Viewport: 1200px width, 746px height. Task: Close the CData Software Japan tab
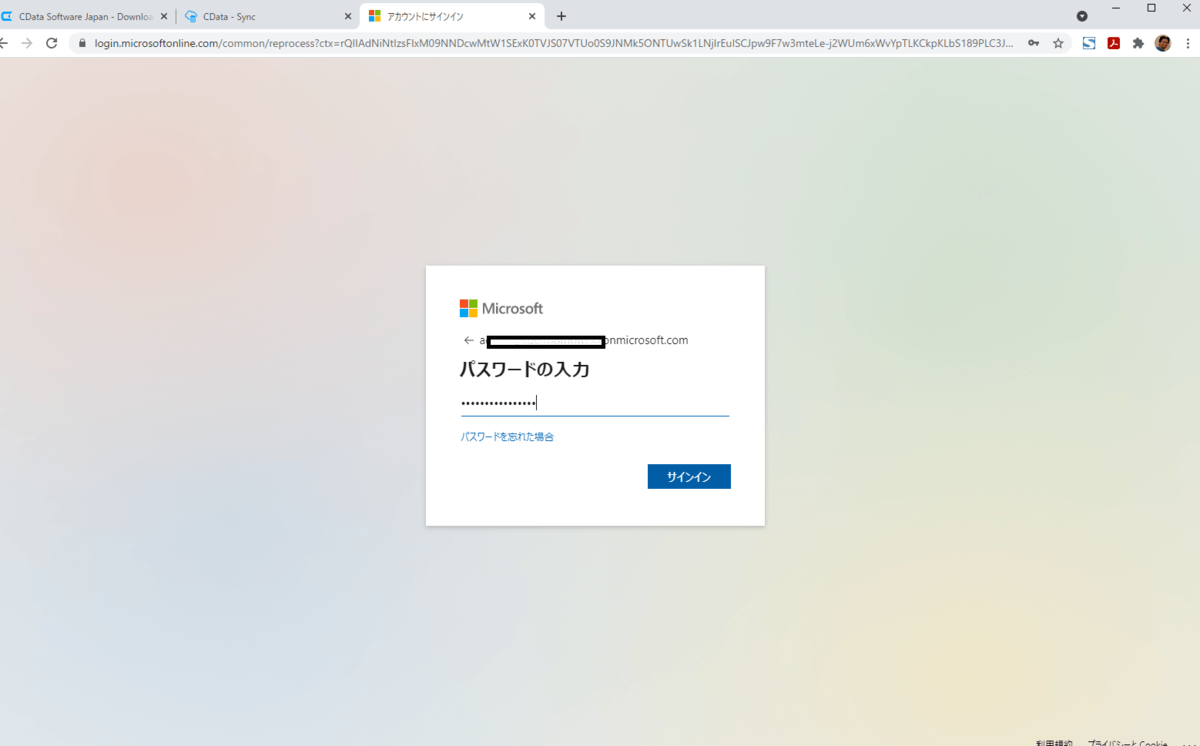tap(164, 16)
